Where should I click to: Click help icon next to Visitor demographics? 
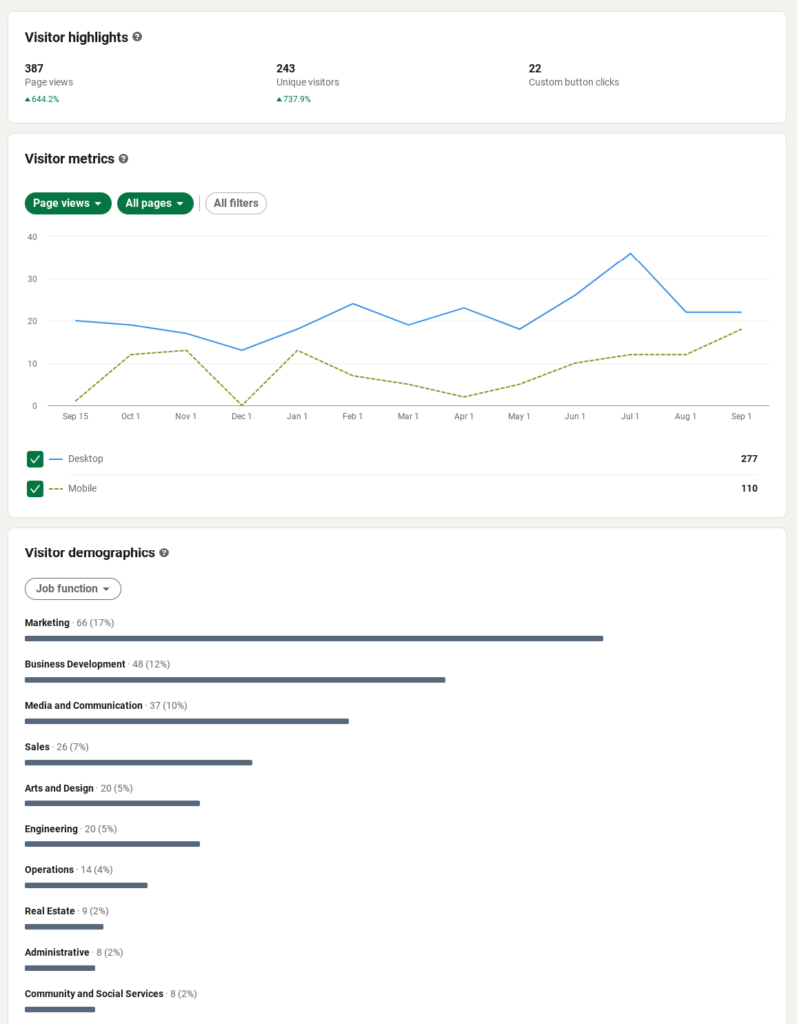[x=164, y=553]
